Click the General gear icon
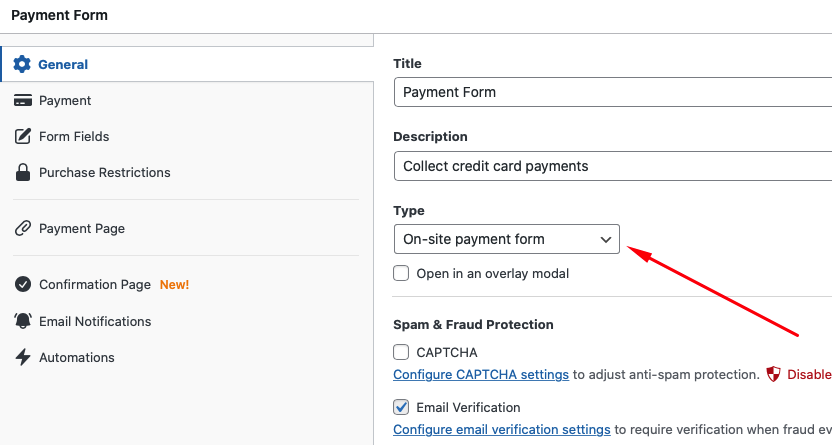 [22, 64]
